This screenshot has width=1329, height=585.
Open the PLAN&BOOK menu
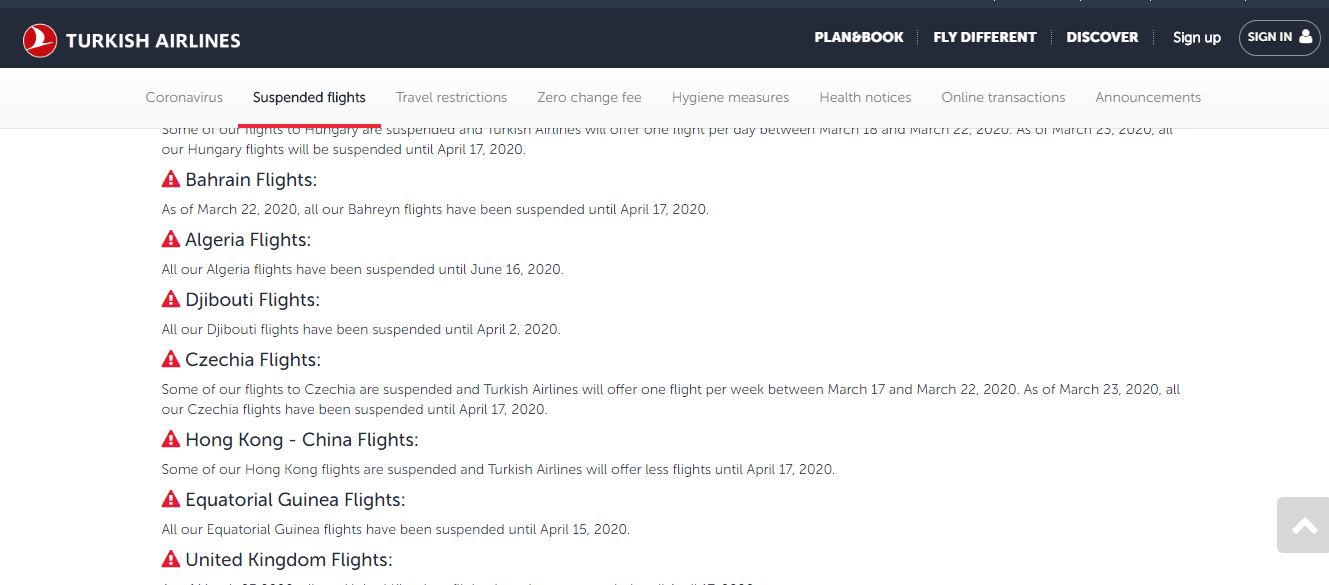858,37
